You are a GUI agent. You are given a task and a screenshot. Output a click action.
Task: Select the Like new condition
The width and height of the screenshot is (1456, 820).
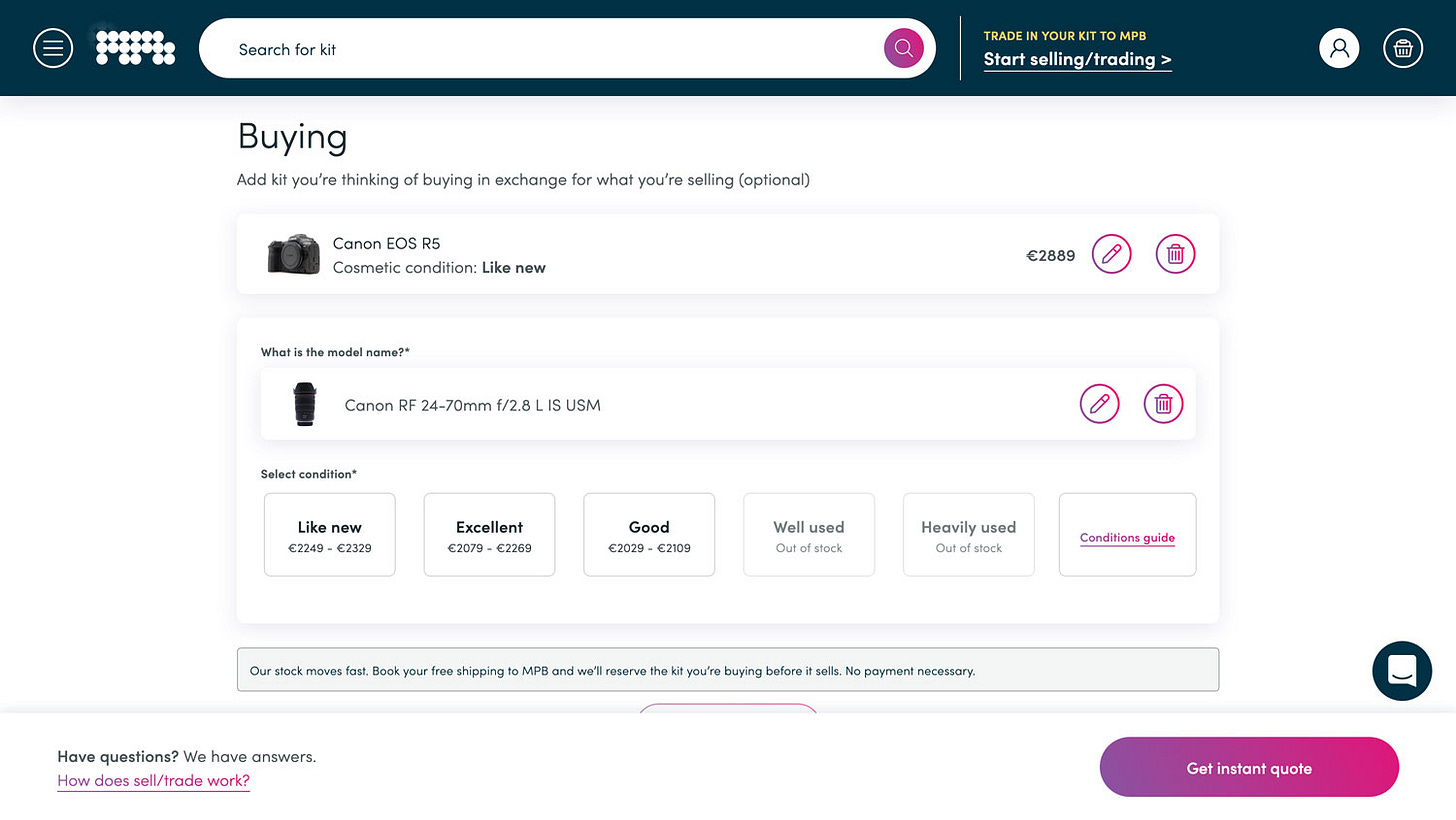pos(330,535)
